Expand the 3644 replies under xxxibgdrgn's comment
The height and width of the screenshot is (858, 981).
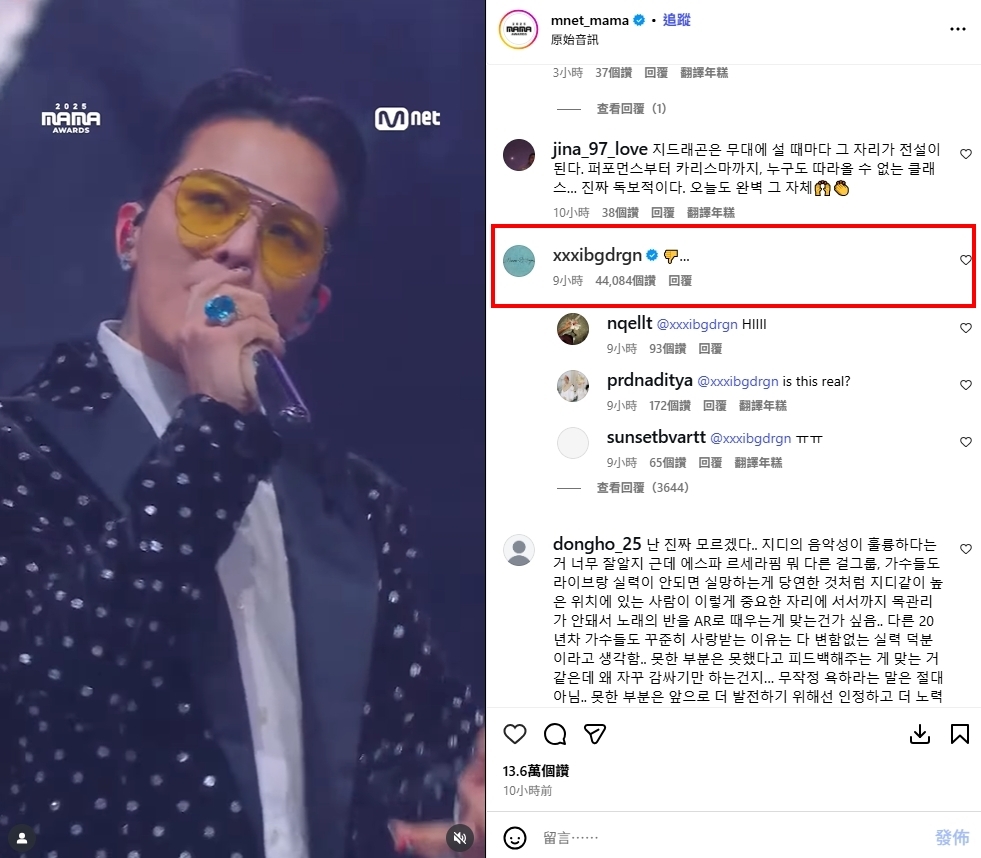point(642,488)
